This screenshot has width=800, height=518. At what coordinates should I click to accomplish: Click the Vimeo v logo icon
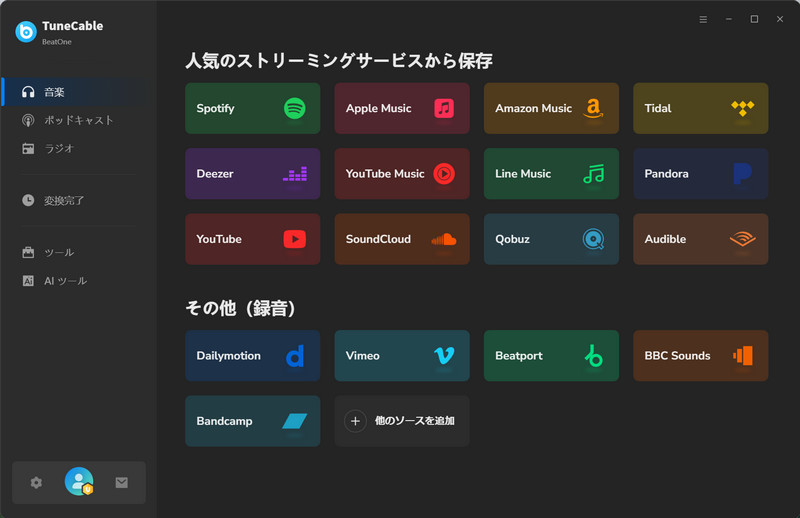pyautogui.click(x=444, y=356)
